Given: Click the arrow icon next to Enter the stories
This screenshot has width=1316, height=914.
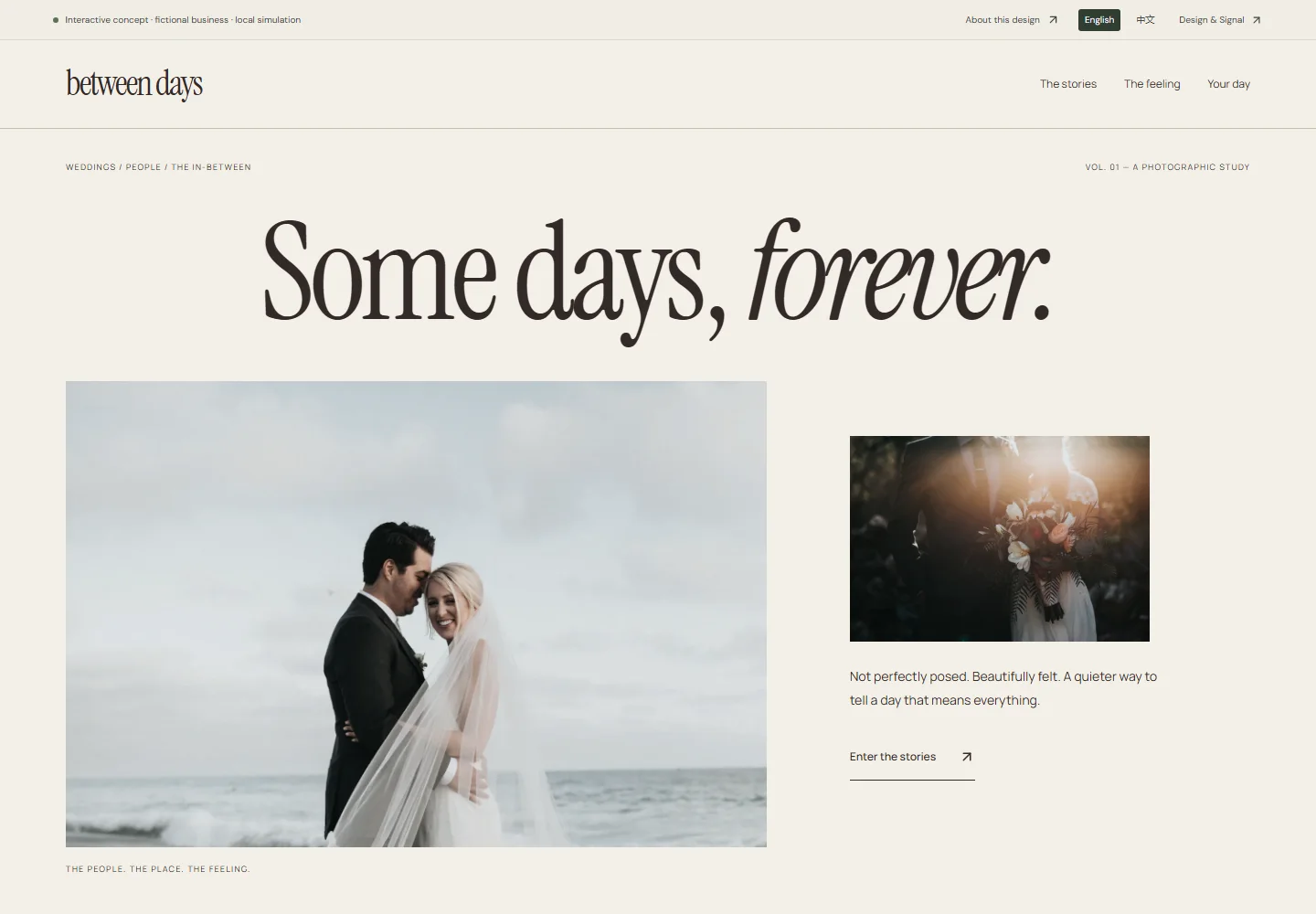Looking at the screenshot, I should [967, 757].
